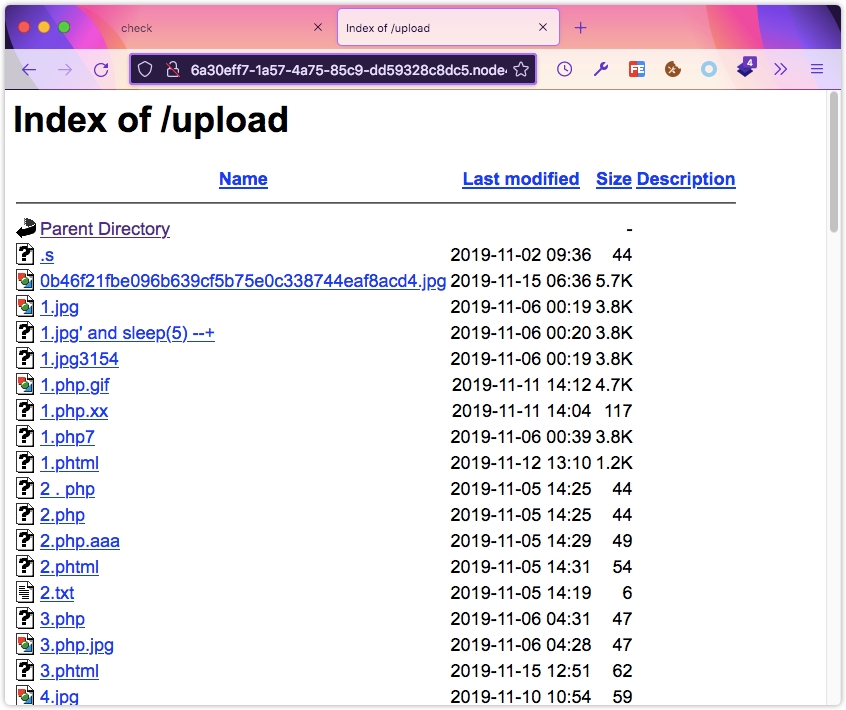Click the browser back arrow

tap(29, 69)
